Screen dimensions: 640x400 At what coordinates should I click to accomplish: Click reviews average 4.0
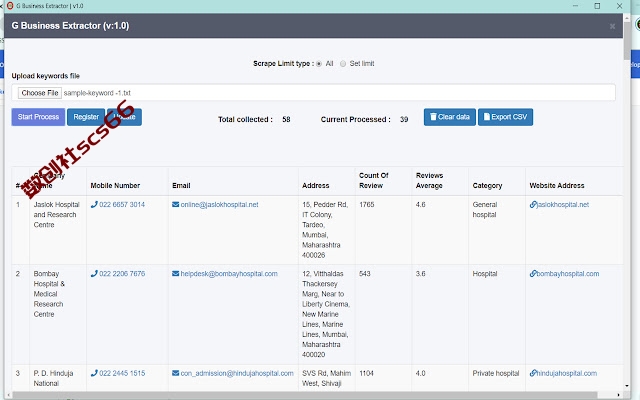(420, 373)
